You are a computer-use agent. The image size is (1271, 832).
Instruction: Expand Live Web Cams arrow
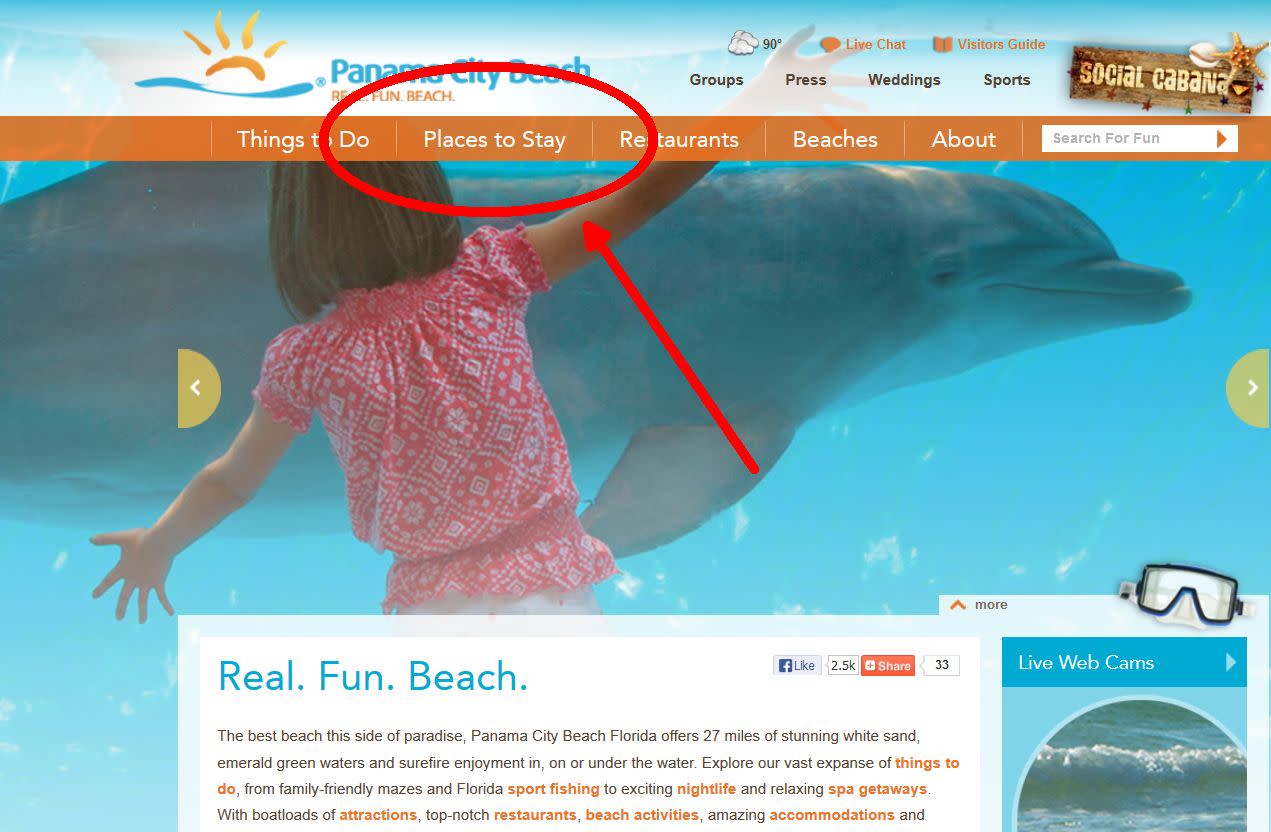pyautogui.click(x=1231, y=662)
